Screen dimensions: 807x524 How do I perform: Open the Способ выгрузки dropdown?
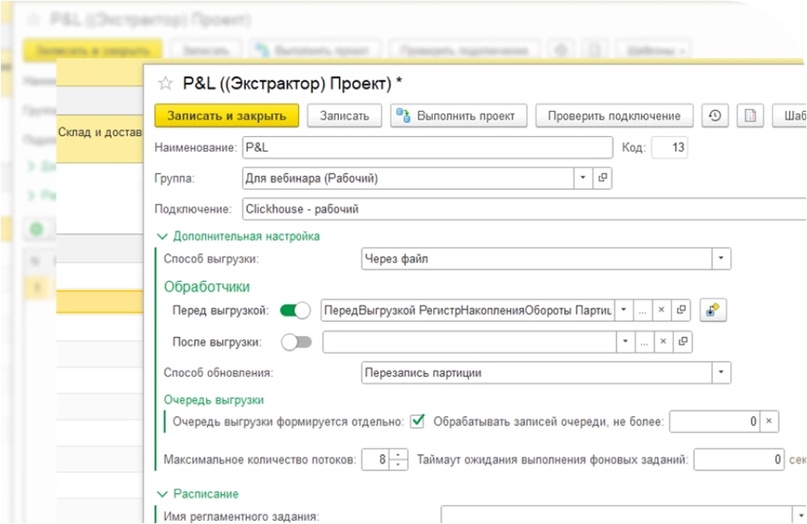721,259
